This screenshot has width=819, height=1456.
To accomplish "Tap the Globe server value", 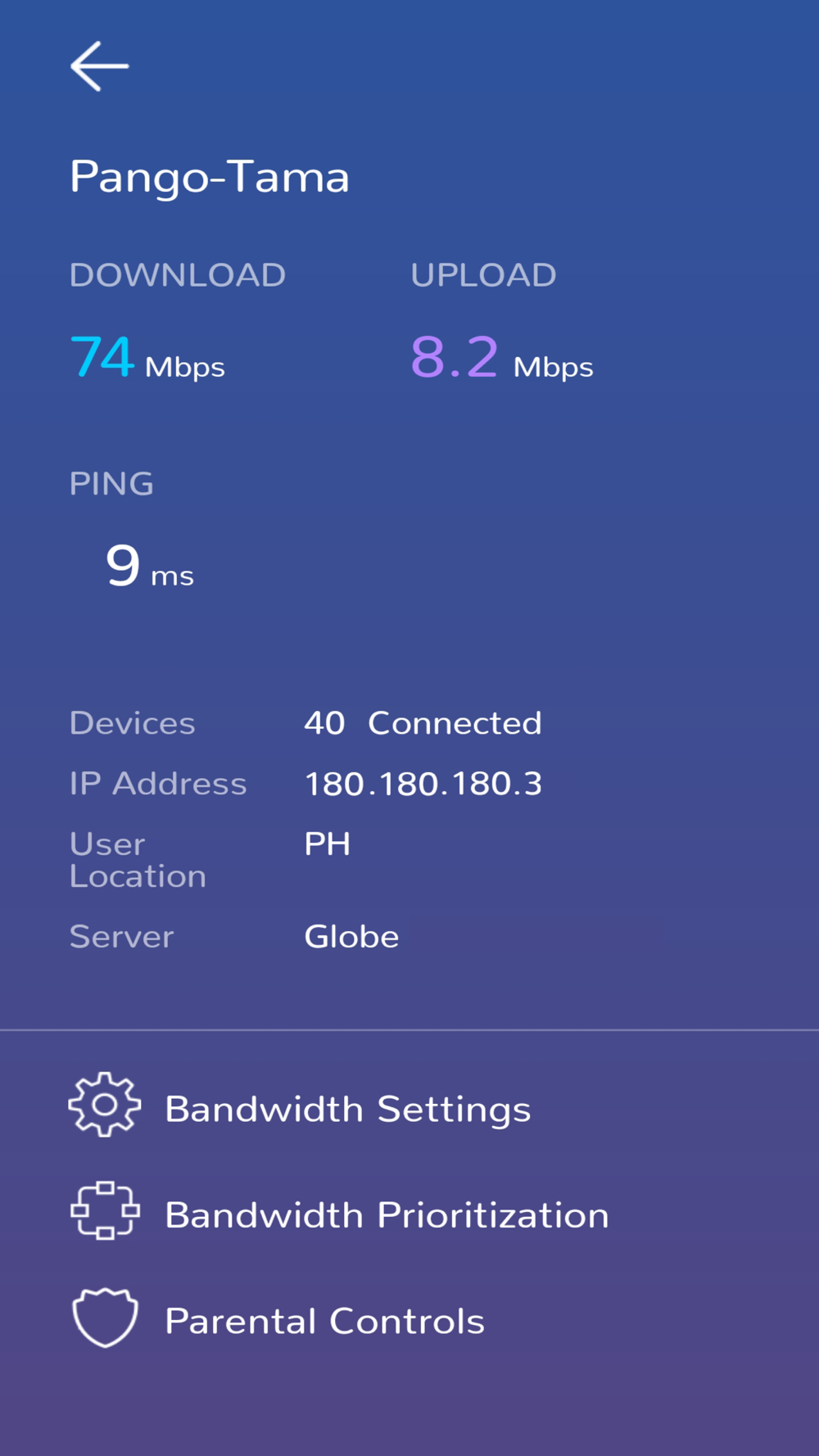I will pos(351,937).
